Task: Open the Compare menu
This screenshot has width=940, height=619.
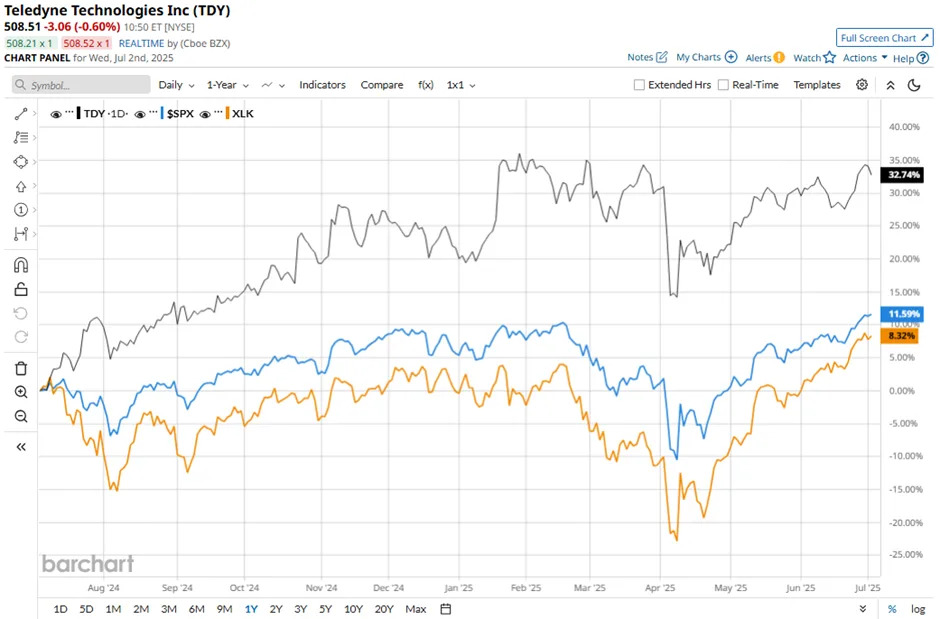Action: [382, 84]
